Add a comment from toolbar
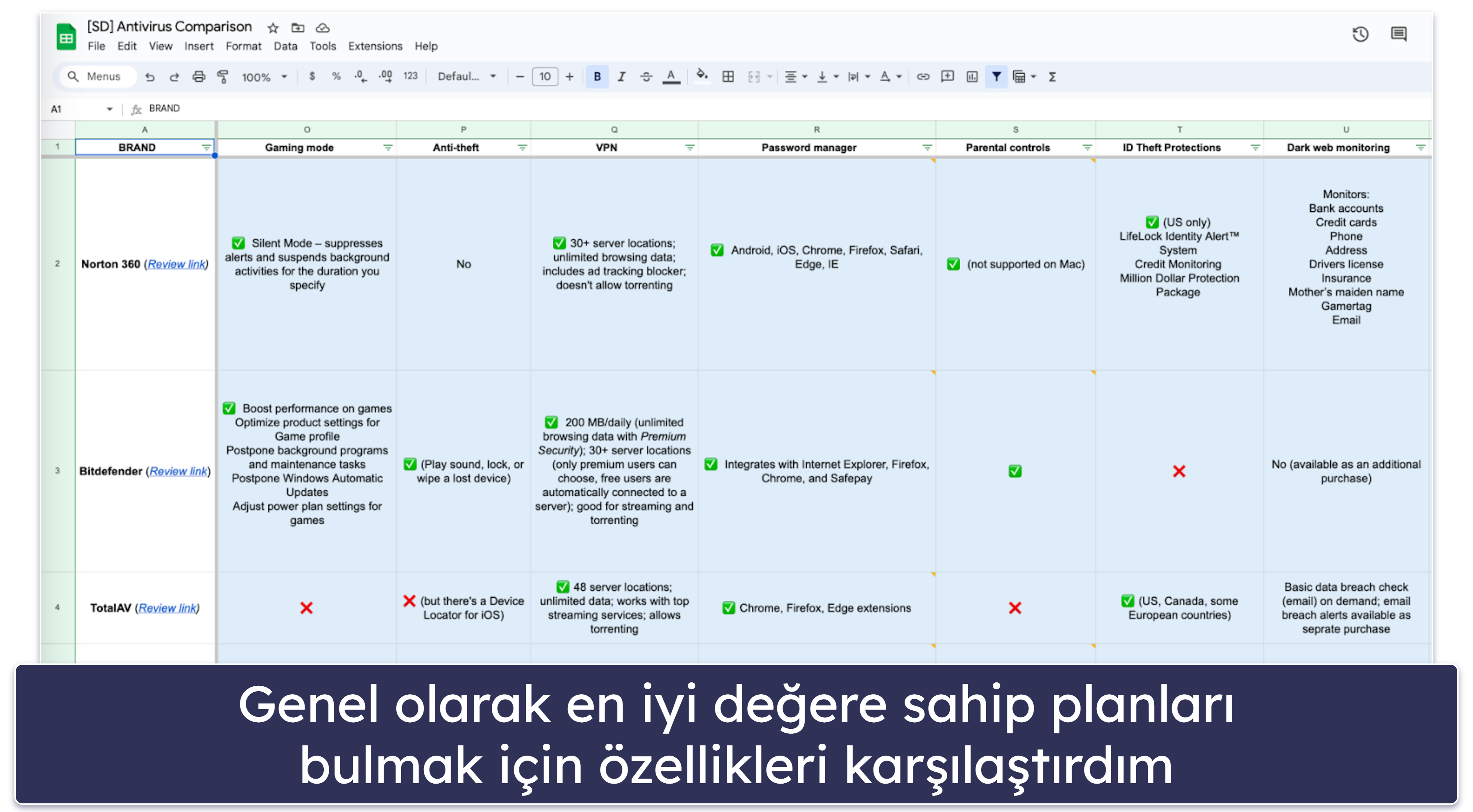Viewport: 1473px width, 812px height. pos(947,77)
